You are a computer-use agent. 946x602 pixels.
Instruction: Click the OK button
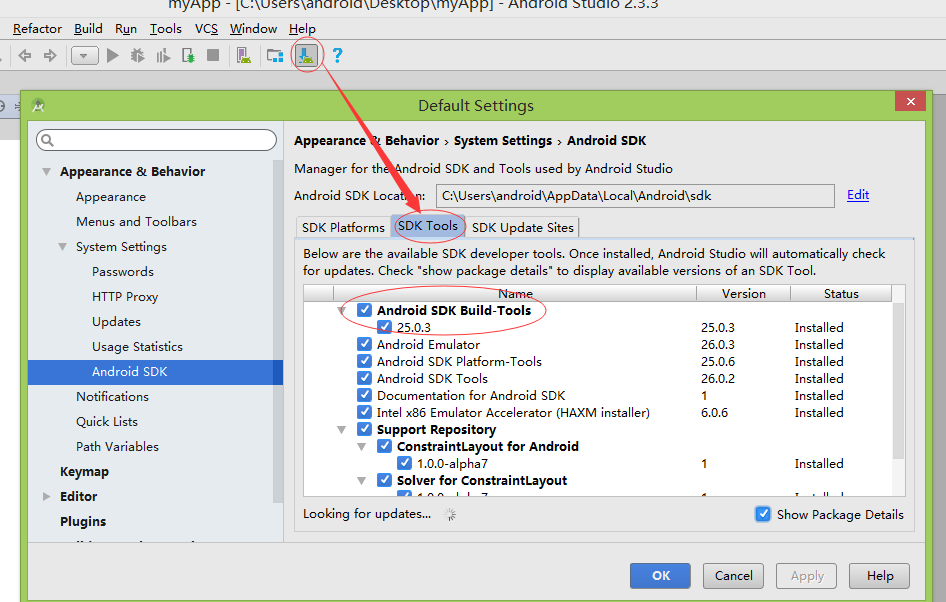click(661, 575)
